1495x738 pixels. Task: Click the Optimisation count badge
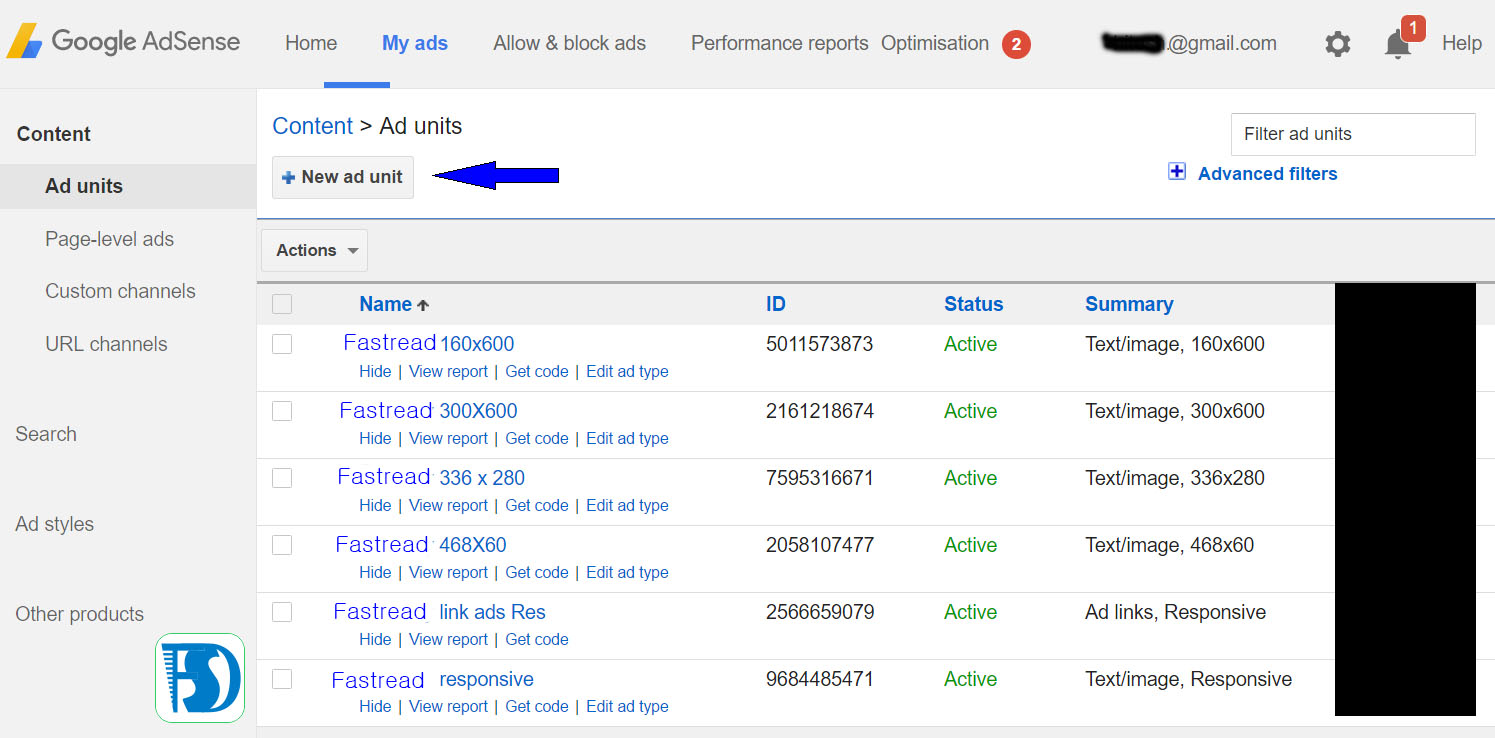[x=1016, y=44]
